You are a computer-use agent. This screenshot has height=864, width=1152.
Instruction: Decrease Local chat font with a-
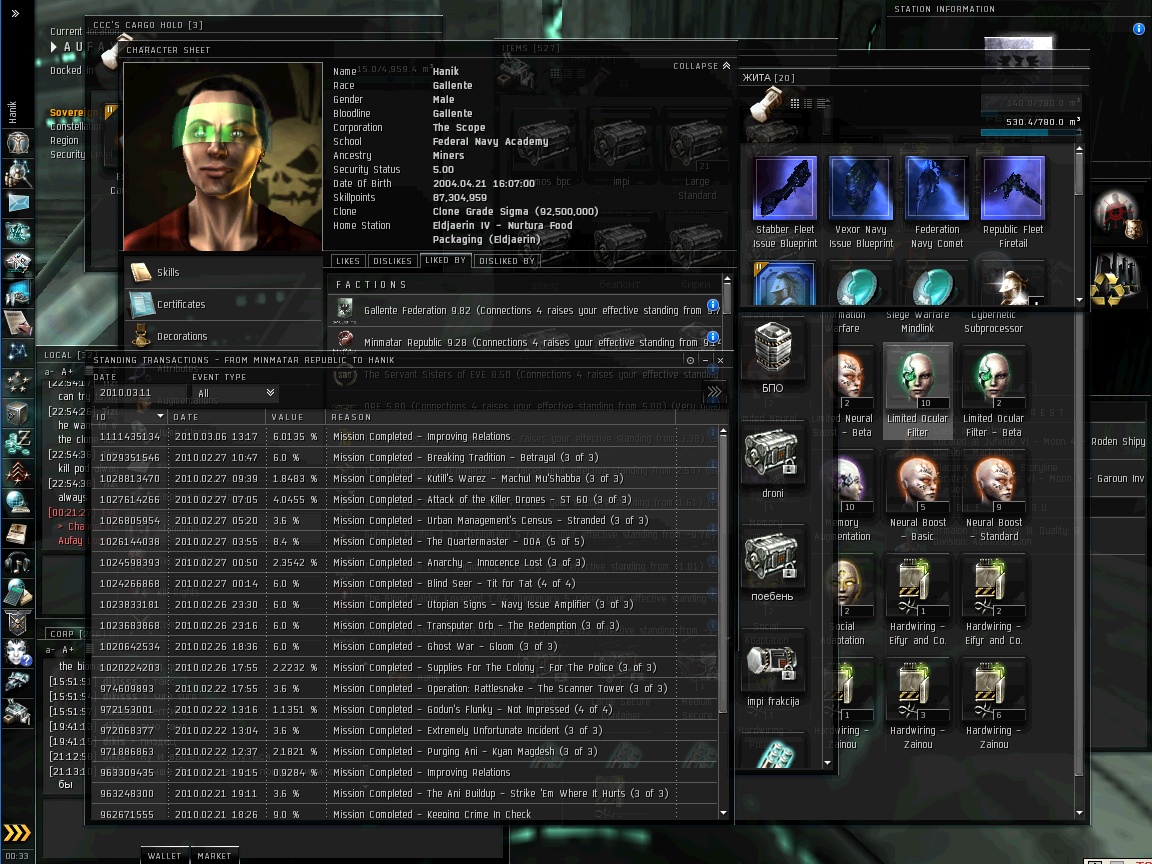(50, 372)
